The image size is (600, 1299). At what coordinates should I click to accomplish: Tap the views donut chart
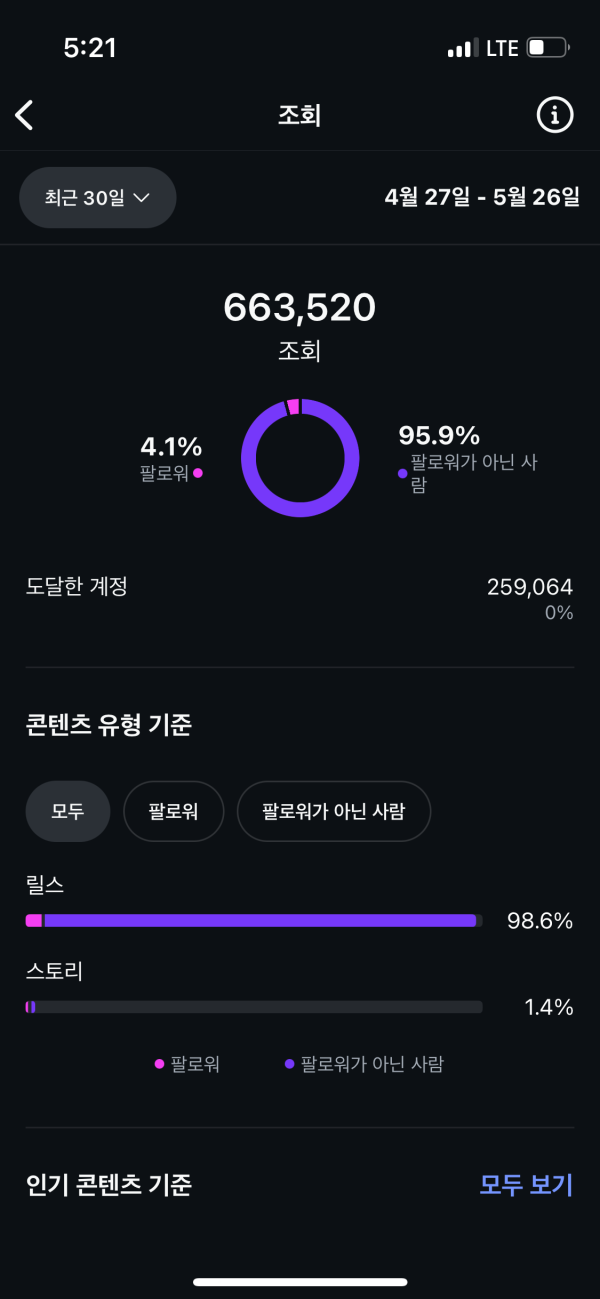point(300,458)
